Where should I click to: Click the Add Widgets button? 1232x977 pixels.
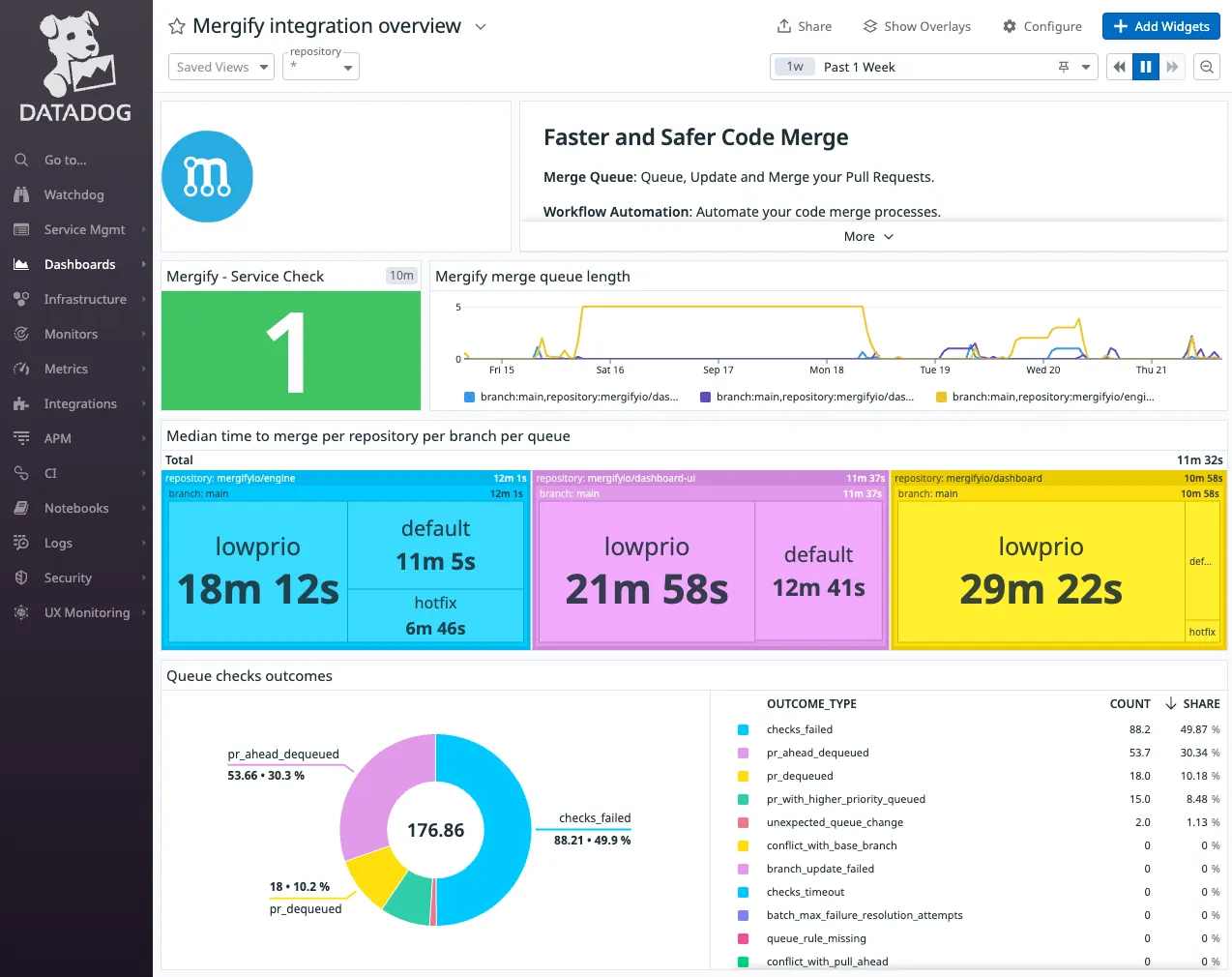tap(1160, 26)
